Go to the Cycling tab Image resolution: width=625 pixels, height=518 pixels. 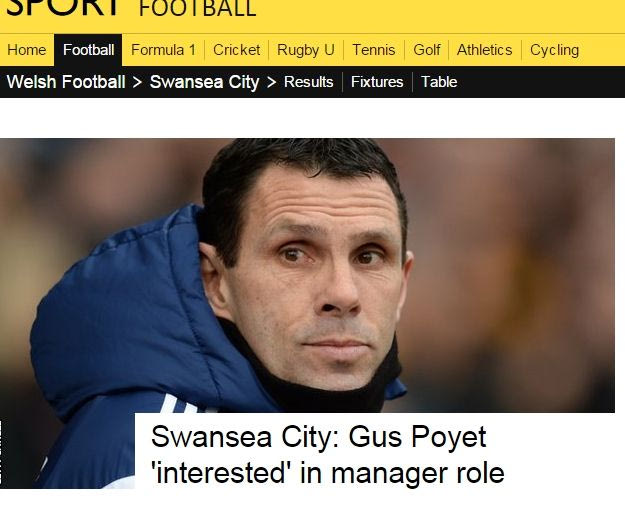(x=554, y=50)
